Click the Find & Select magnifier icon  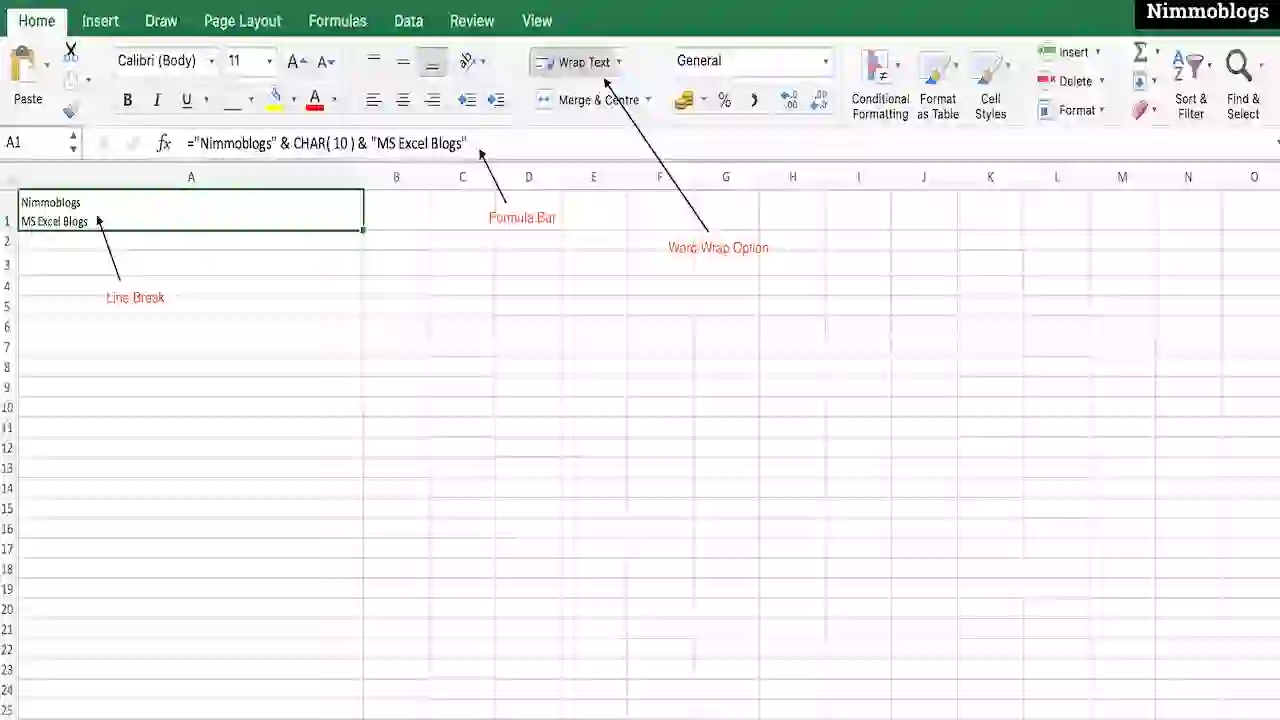[x=1238, y=65]
